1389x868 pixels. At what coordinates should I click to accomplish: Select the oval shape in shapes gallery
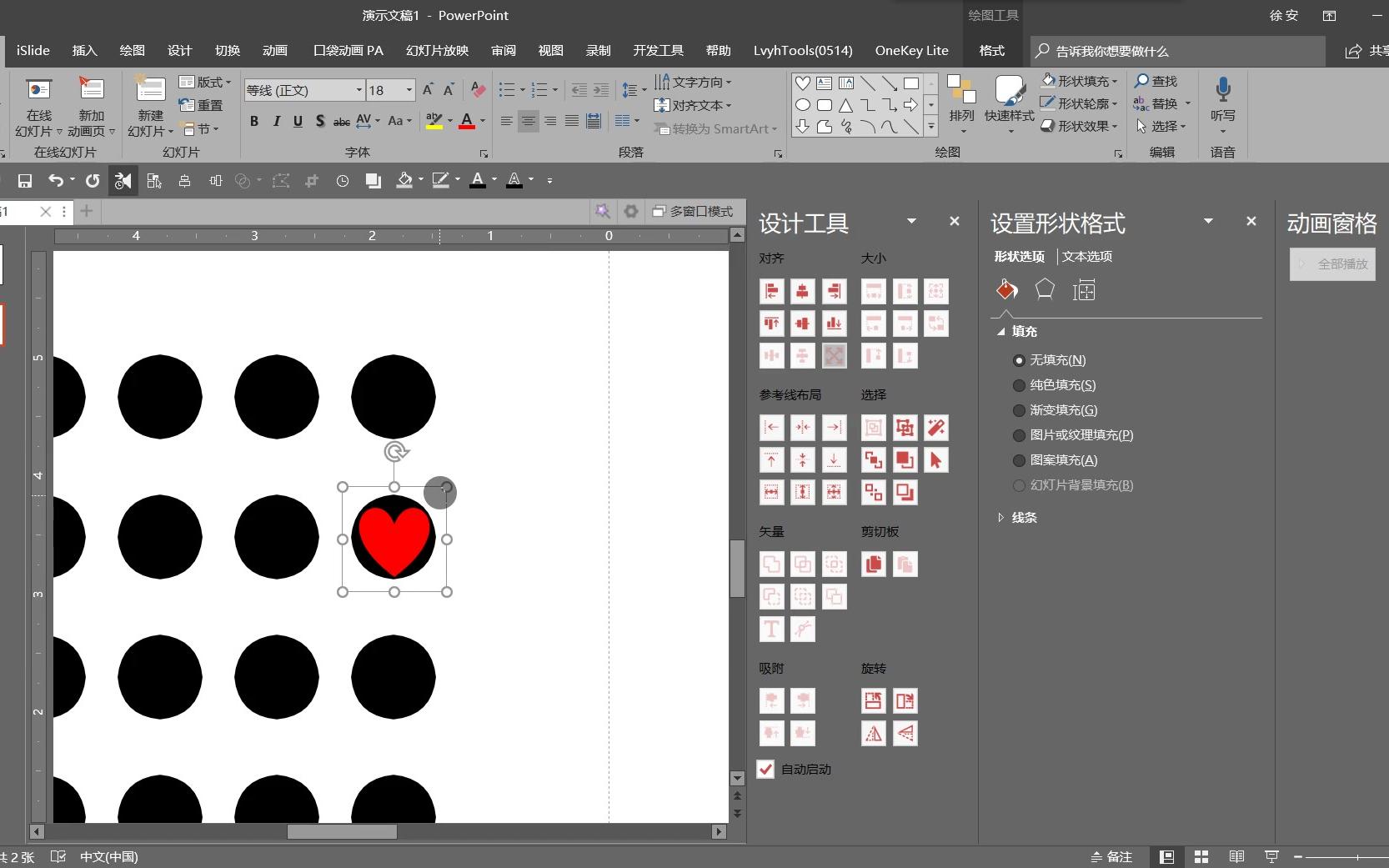pos(802,105)
